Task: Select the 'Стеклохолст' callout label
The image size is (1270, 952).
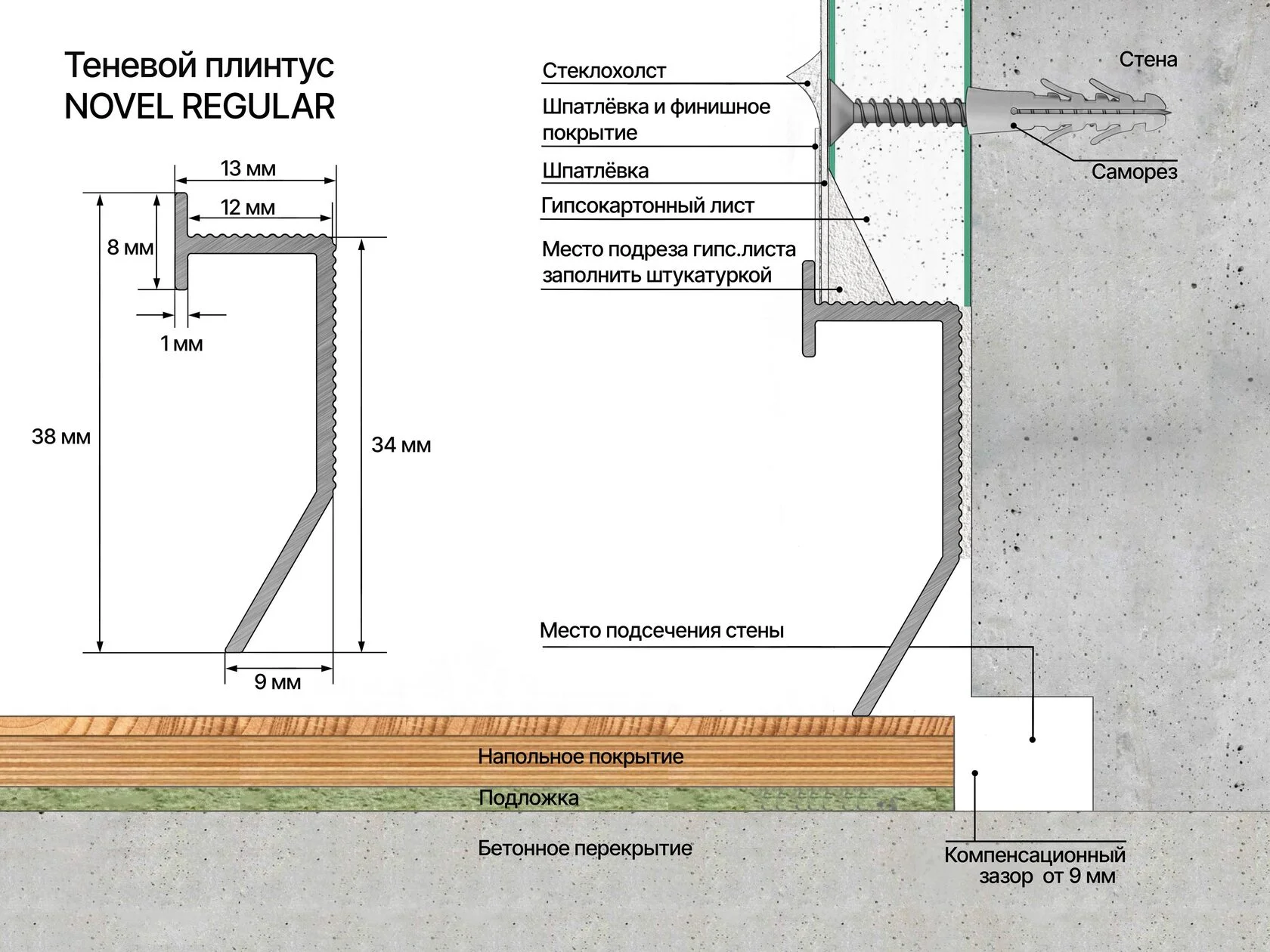Action: point(604,71)
